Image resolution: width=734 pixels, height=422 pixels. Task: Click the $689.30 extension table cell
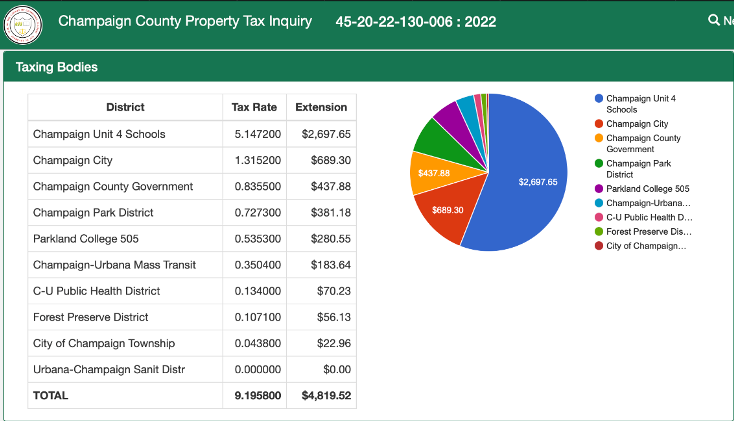pos(321,160)
